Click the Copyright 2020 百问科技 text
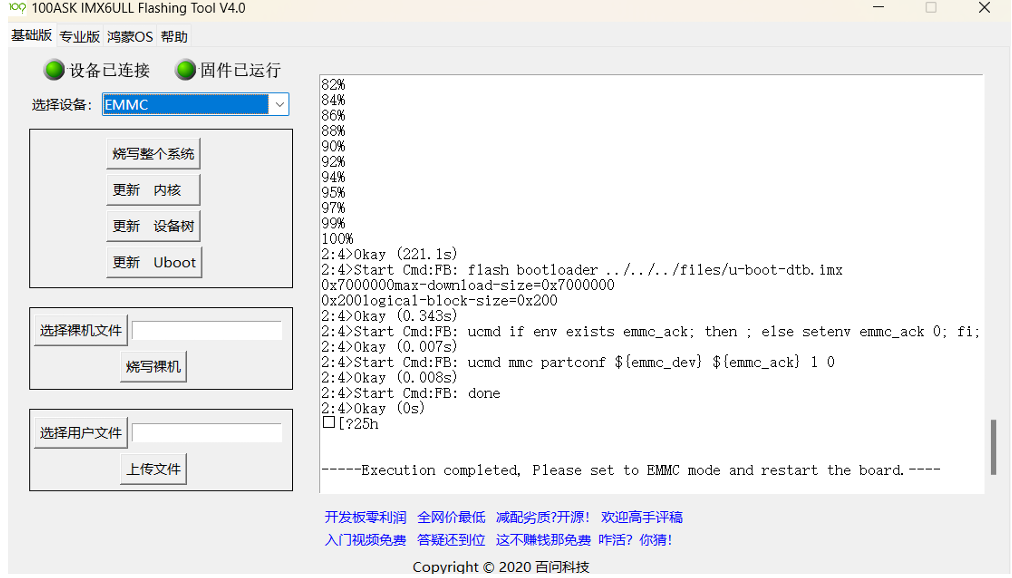This screenshot has height=578, width=1012. [501, 567]
